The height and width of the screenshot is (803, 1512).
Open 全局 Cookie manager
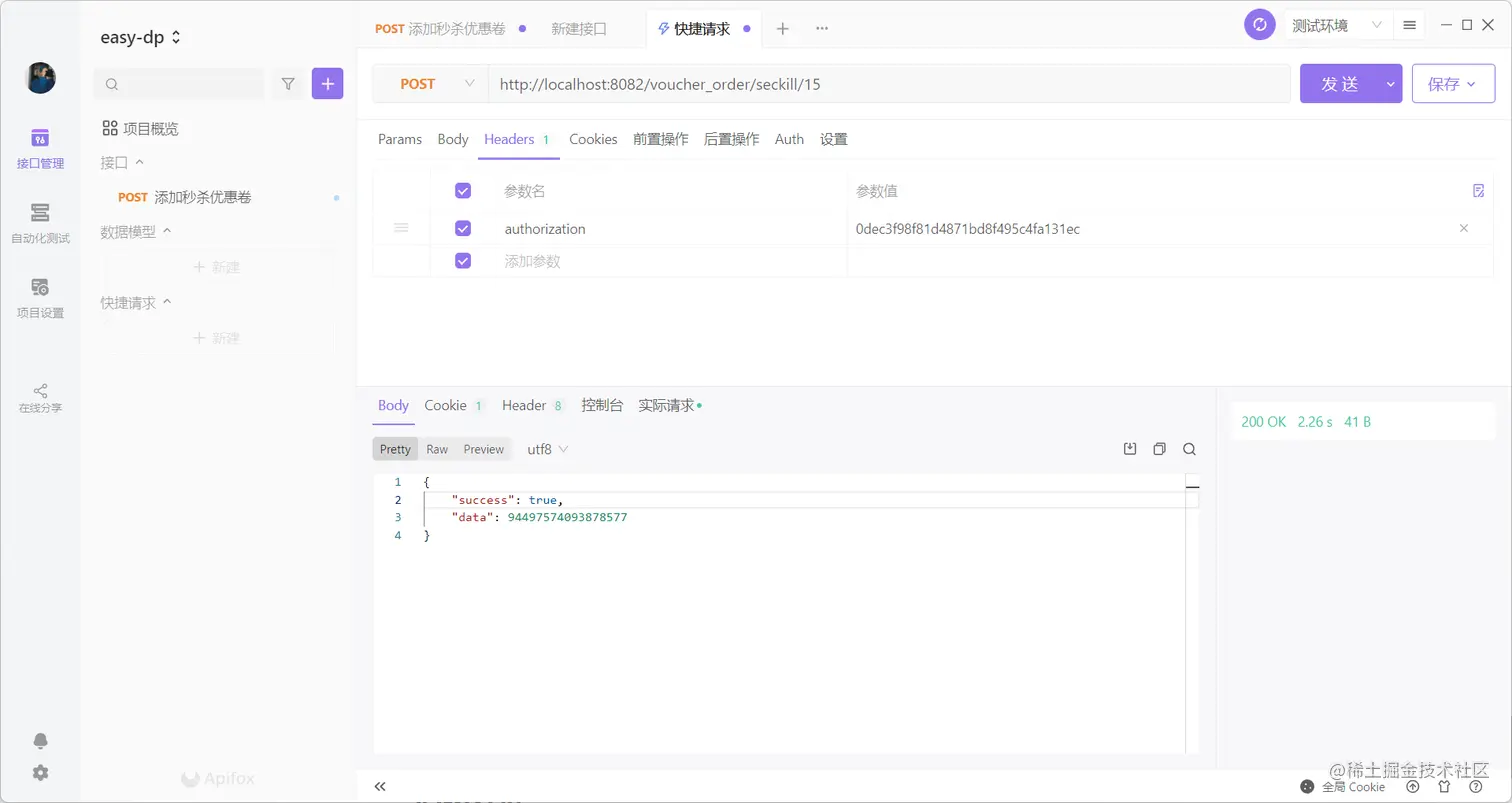pos(1343,787)
